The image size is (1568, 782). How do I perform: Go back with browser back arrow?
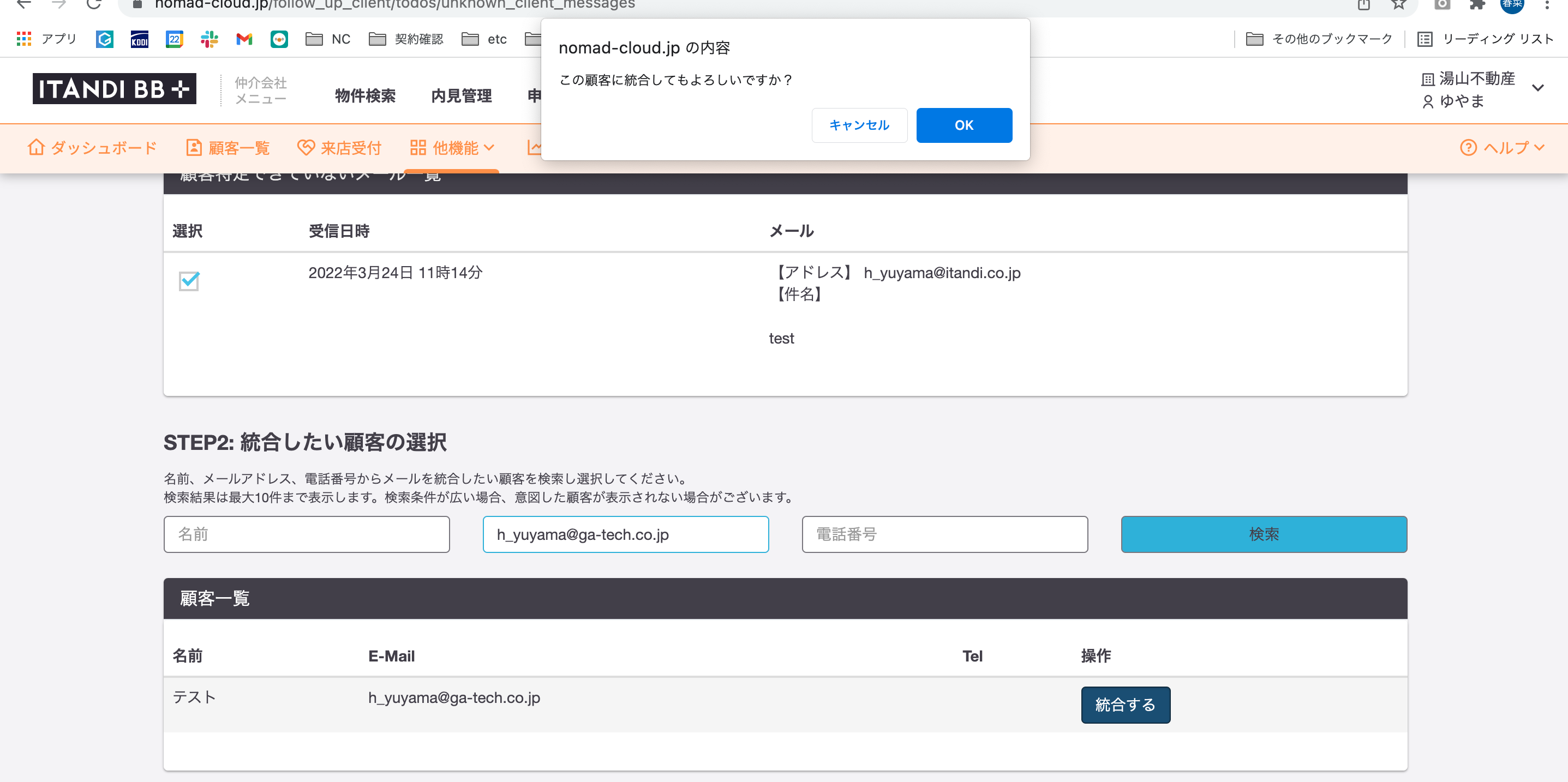[23, 4]
